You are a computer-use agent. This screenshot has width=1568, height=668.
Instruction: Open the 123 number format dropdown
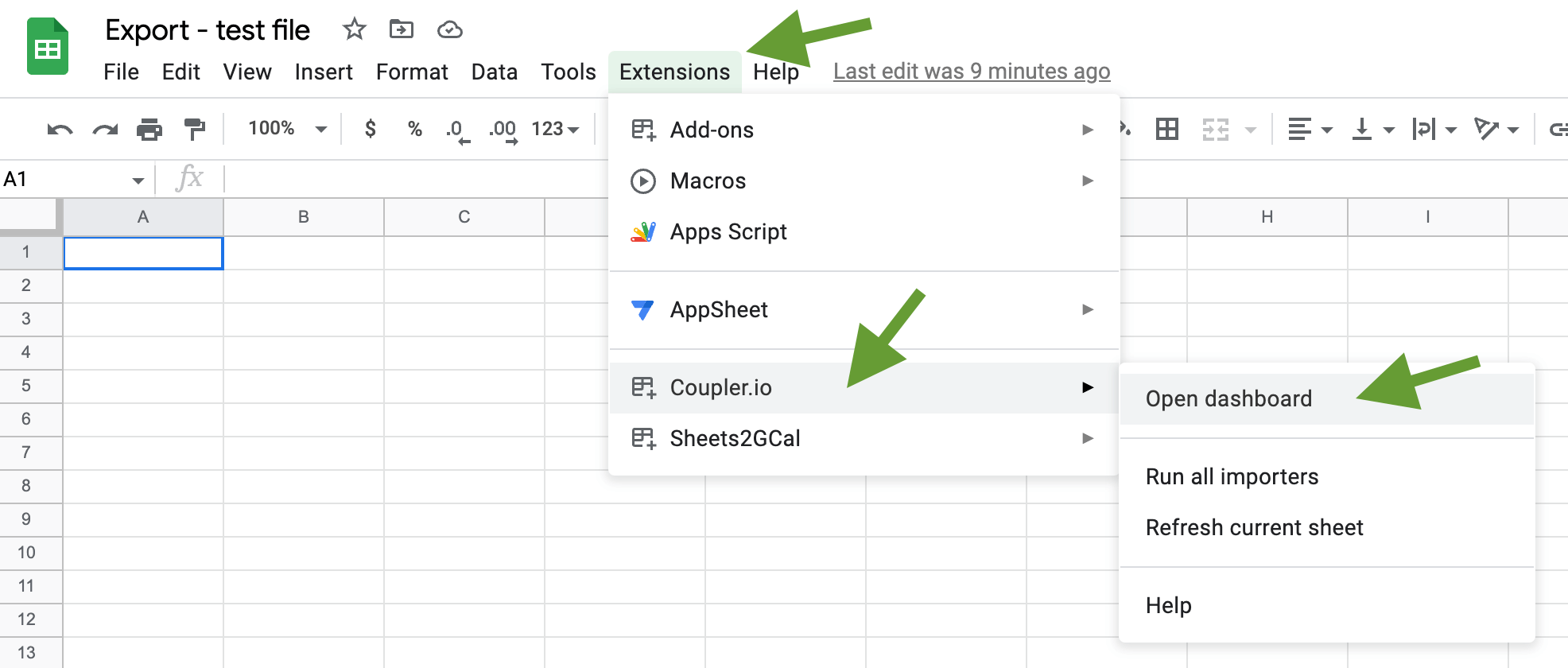pyautogui.click(x=555, y=129)
